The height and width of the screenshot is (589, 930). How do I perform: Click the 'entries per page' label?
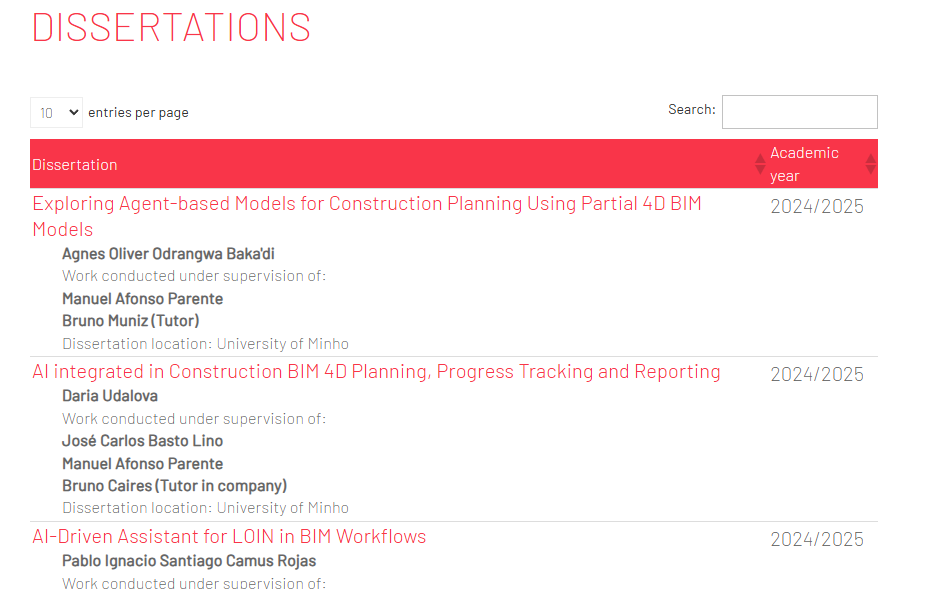click(138, 113)
